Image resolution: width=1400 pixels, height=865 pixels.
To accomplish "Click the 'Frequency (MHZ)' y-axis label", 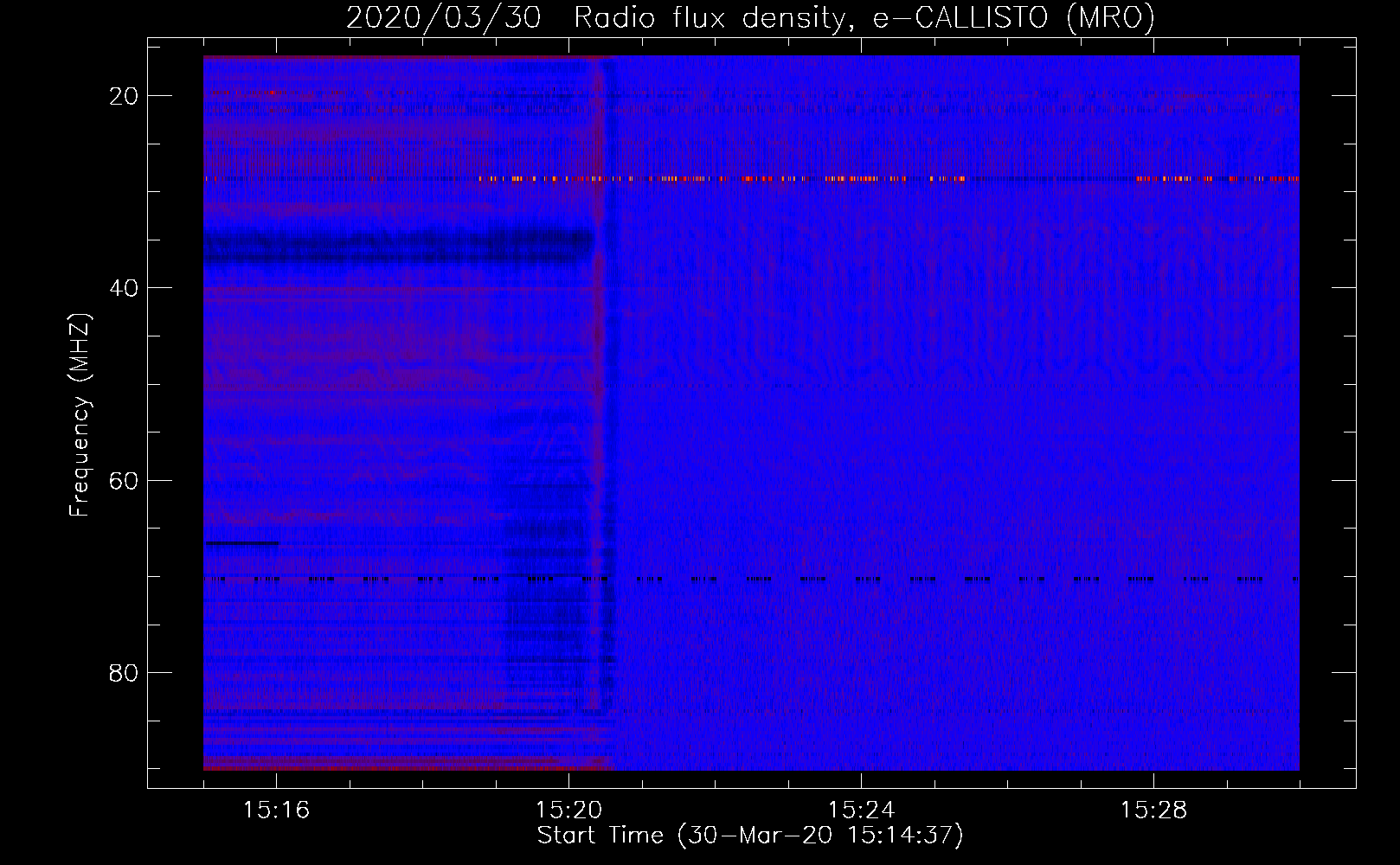I will click(80, 415).
